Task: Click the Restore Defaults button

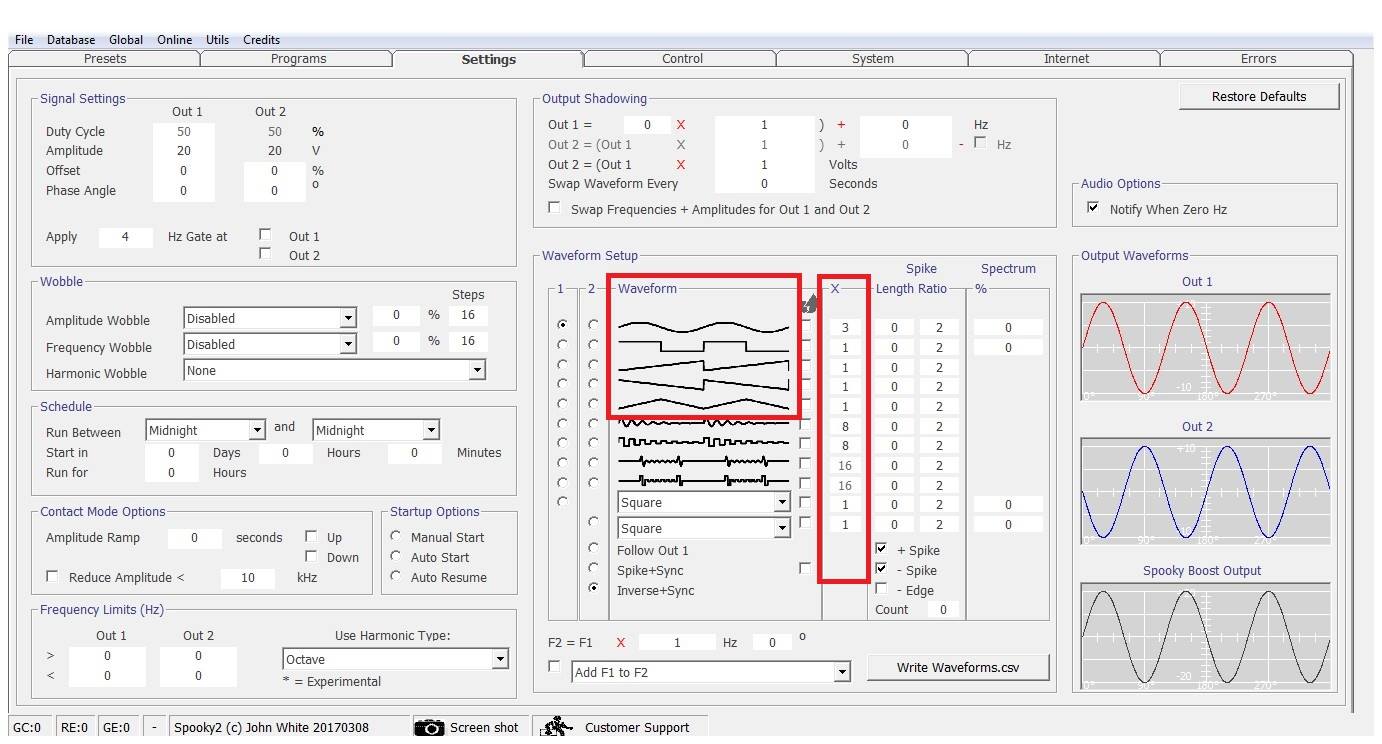Action: point(1258,97)
